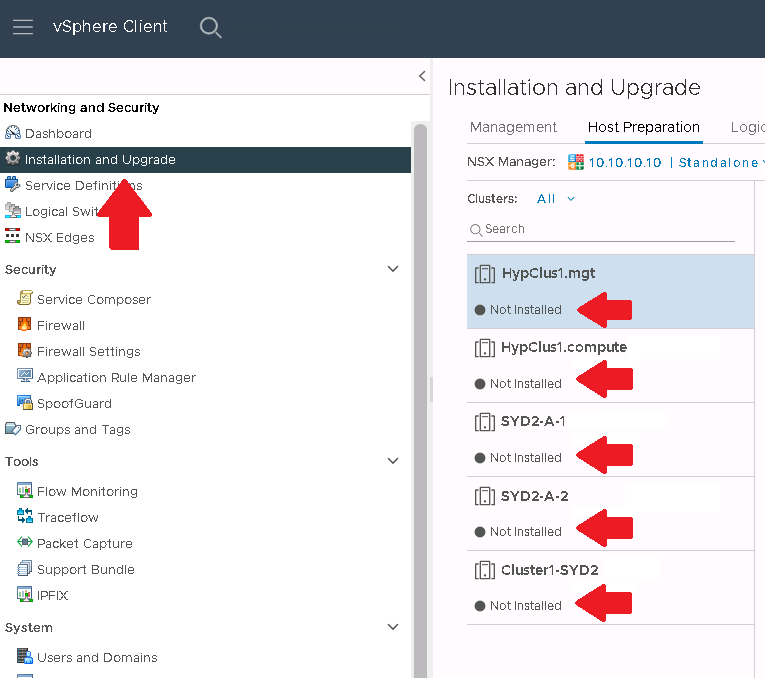
Task: Open Dashboard in the navigation
Action: [x=58, y=133]
